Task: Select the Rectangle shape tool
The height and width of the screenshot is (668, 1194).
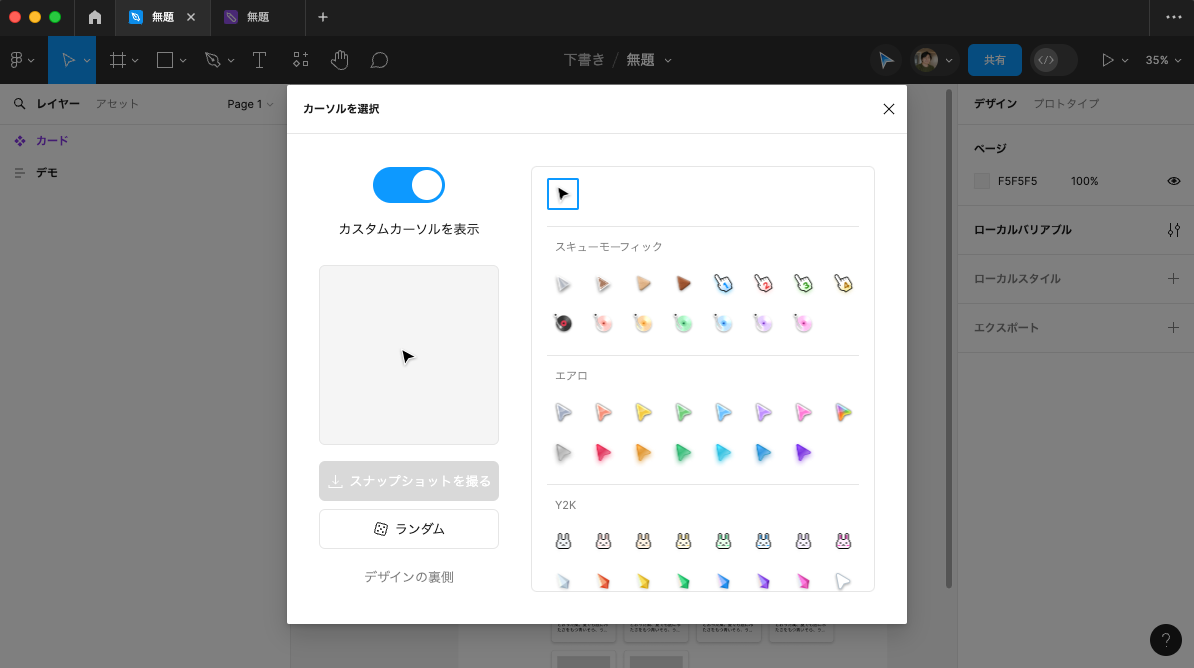Action: coord(164,60)
